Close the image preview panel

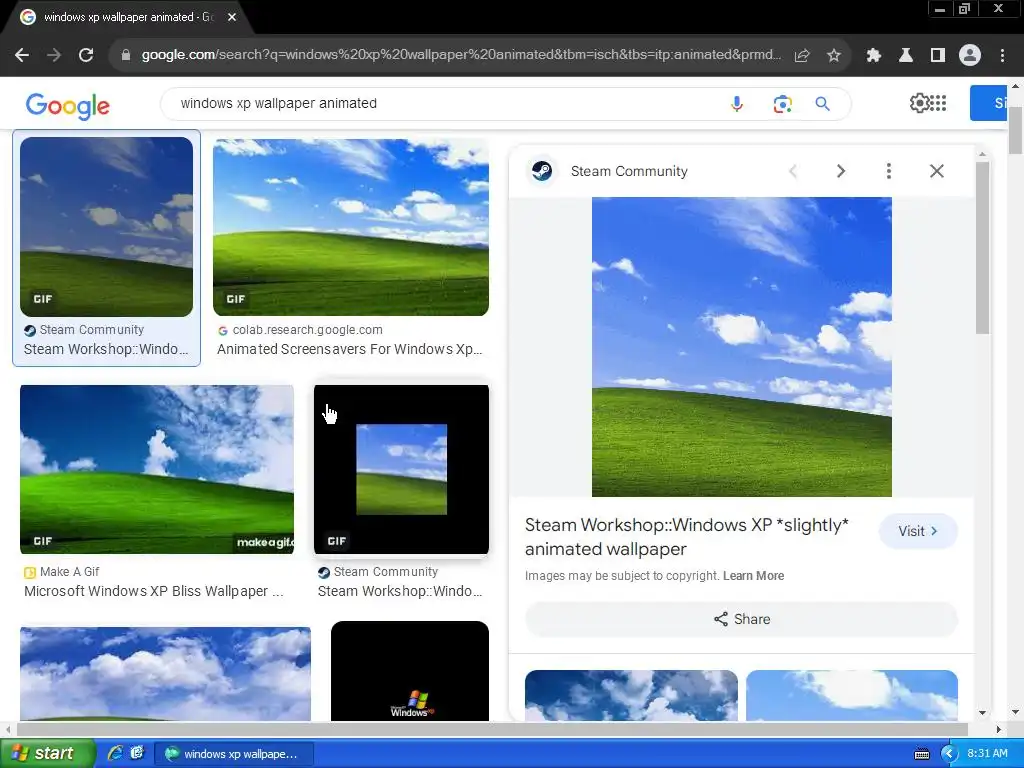(x=936, y=171)
